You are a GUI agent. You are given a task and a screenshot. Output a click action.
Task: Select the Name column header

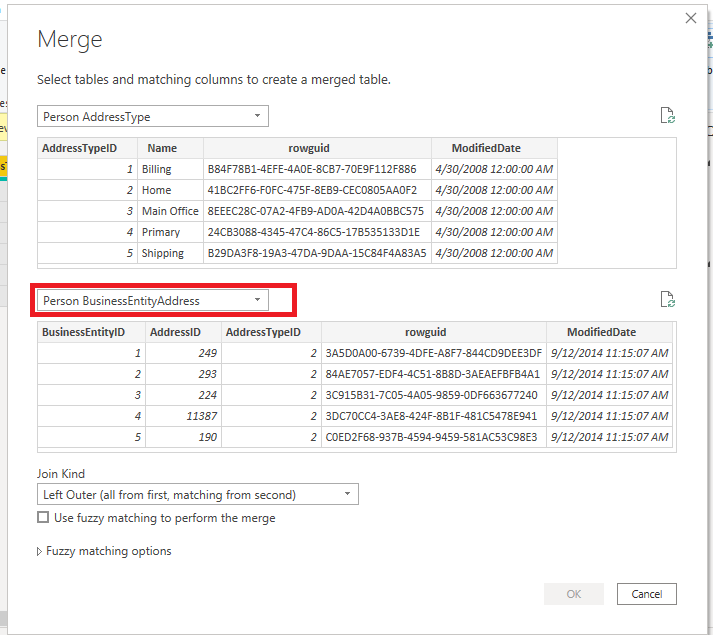(162, 148)
